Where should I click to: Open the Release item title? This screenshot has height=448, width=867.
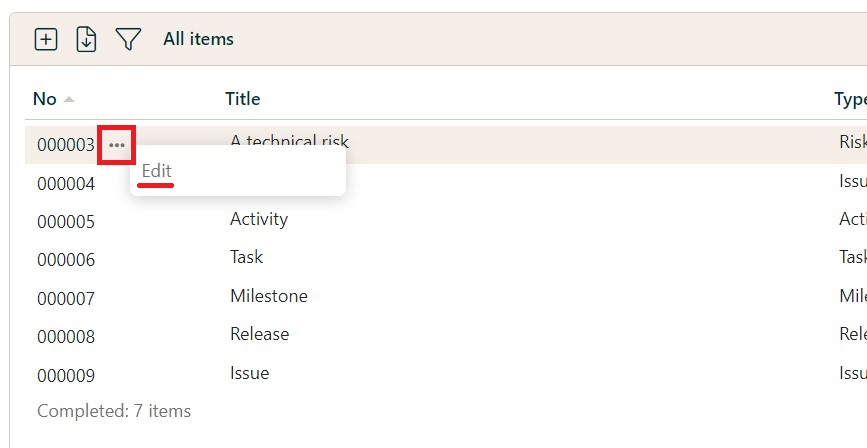click(260, 333)
